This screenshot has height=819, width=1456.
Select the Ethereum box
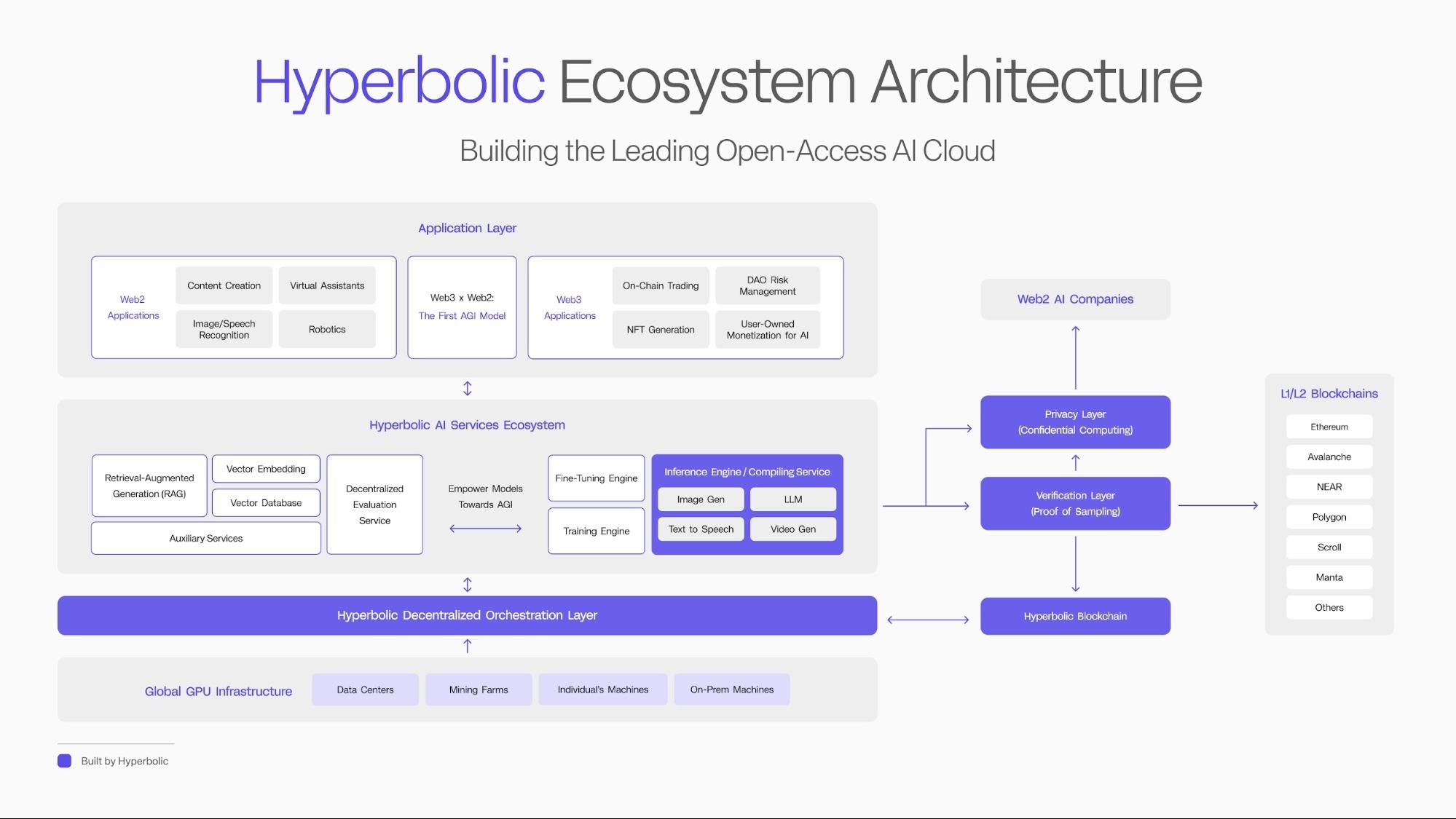point(1329,427)
